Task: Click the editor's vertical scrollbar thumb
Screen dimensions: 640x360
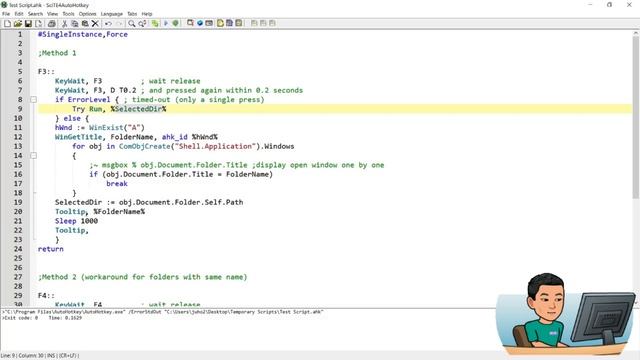Action: coord(636,117)
